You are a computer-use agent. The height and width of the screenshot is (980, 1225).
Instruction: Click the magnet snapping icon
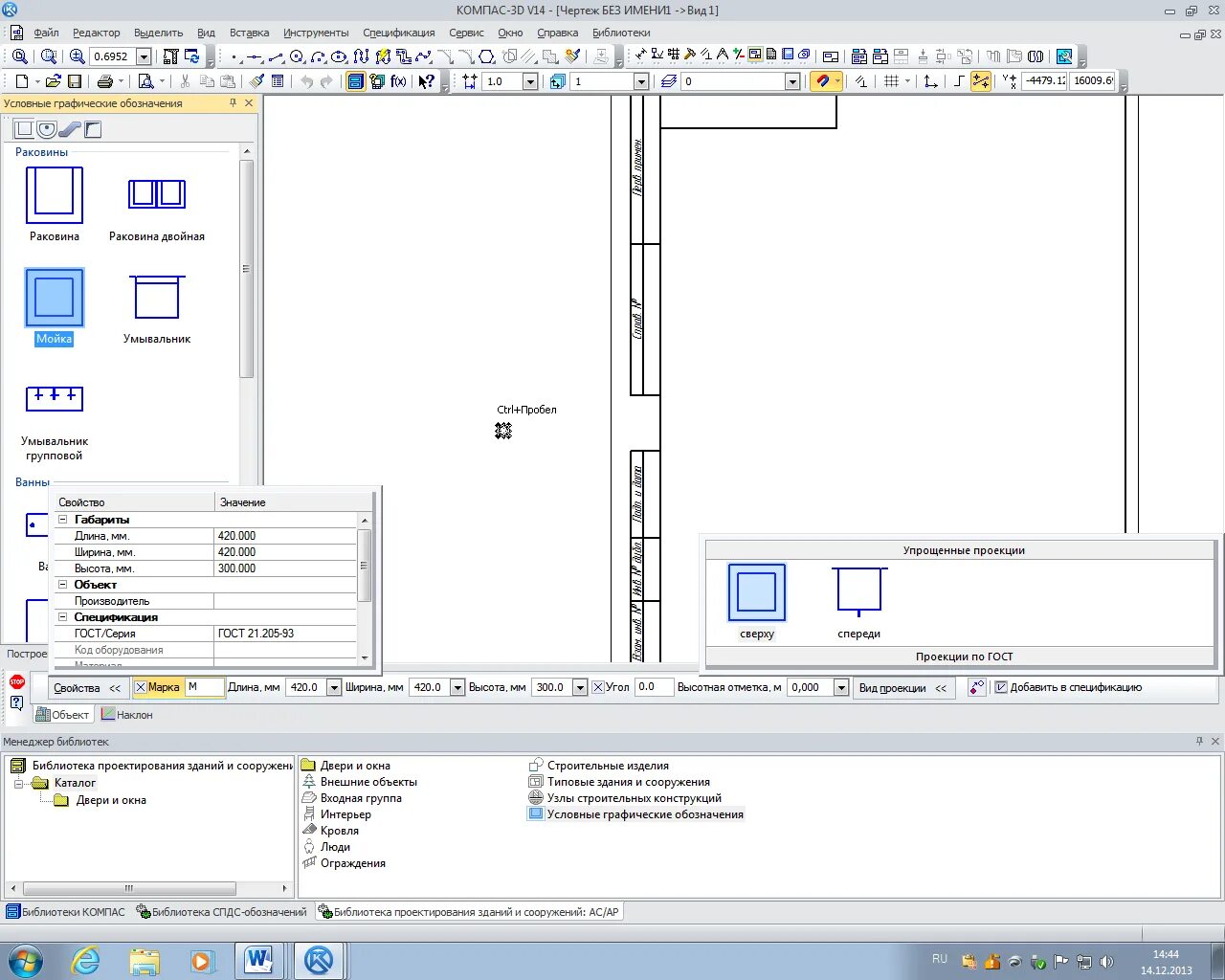(822, 81)
